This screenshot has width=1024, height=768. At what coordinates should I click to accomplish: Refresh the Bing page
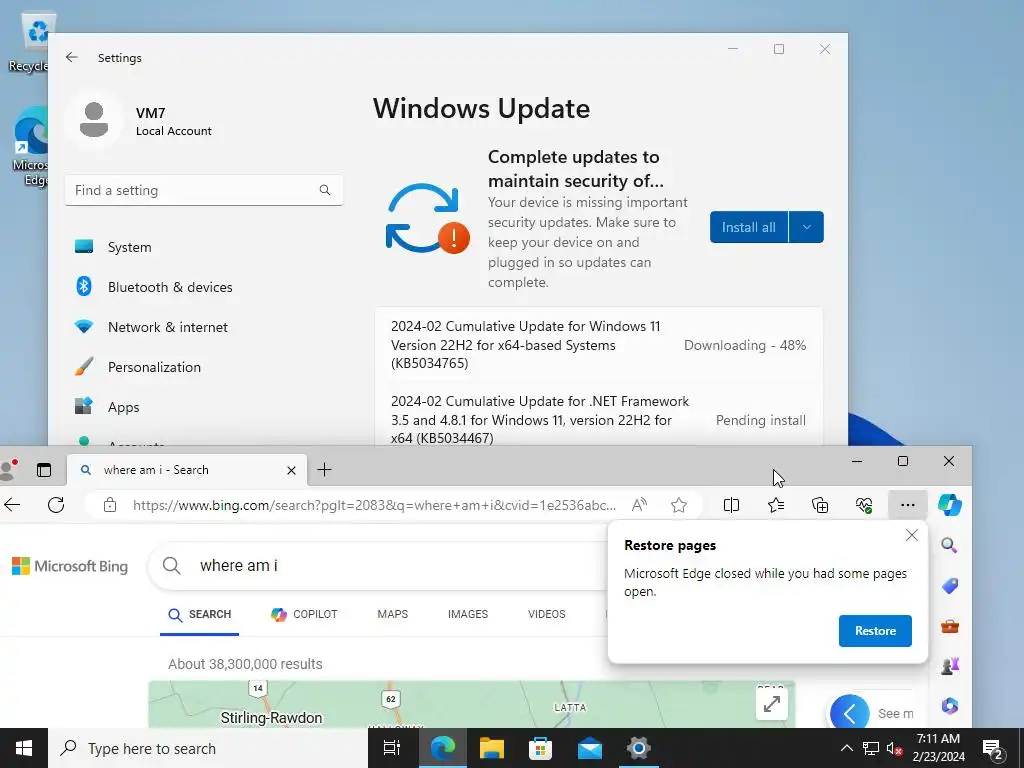coord(56,505)
